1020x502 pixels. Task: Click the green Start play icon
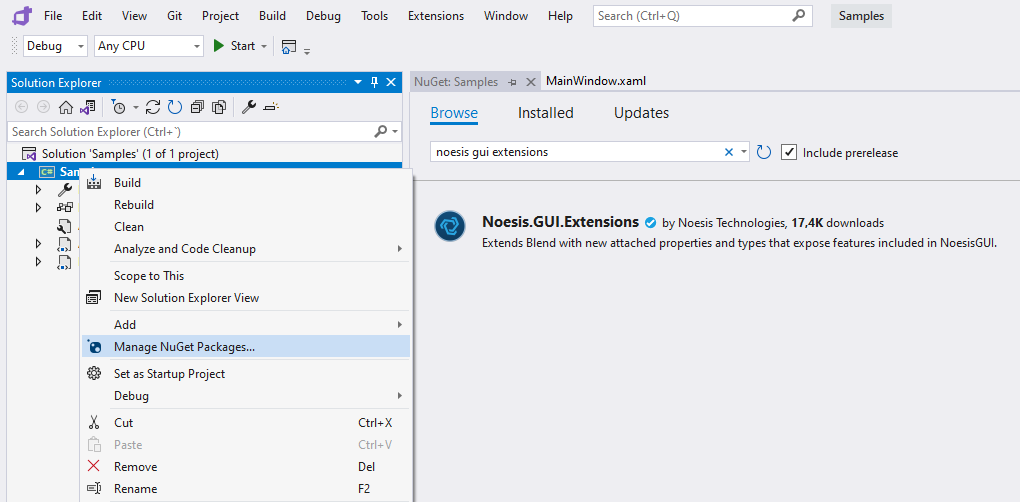(x=219, y=46)
